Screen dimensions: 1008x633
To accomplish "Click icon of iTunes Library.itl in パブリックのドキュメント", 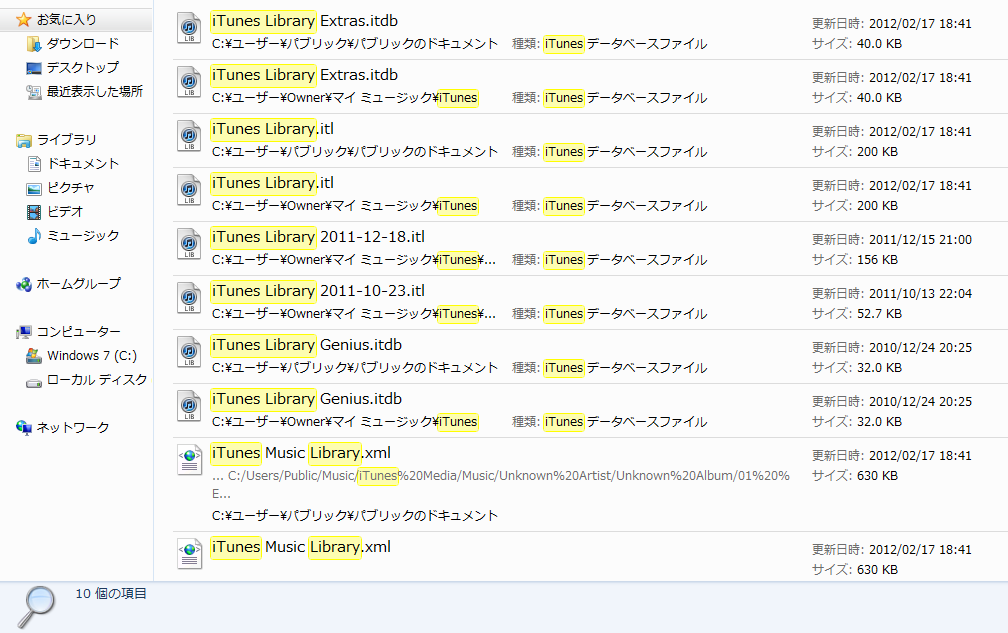I will click(x=189, y=136).
